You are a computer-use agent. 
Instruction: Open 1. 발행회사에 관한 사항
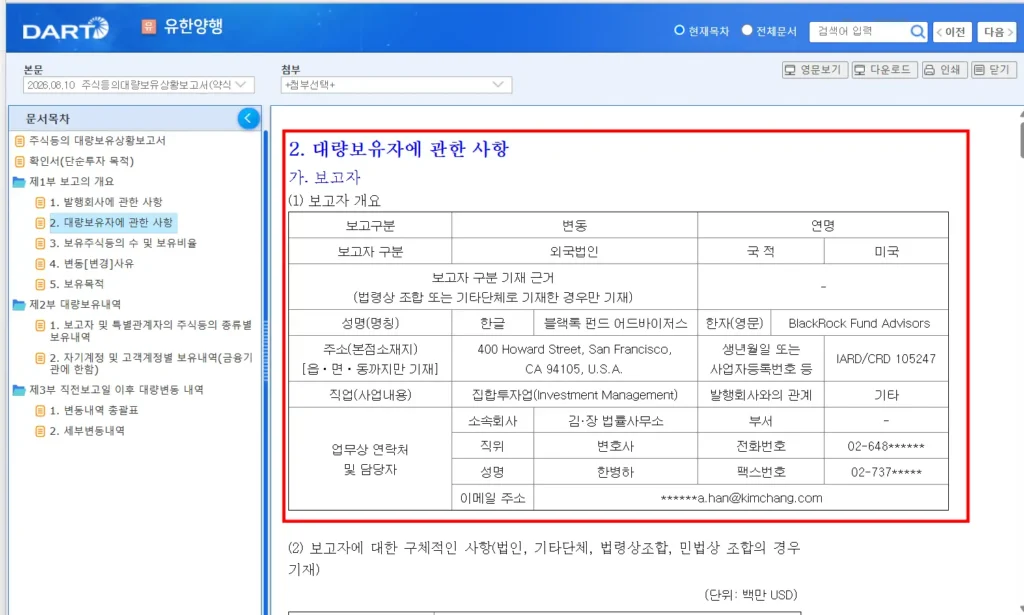(x=106, y=202)
